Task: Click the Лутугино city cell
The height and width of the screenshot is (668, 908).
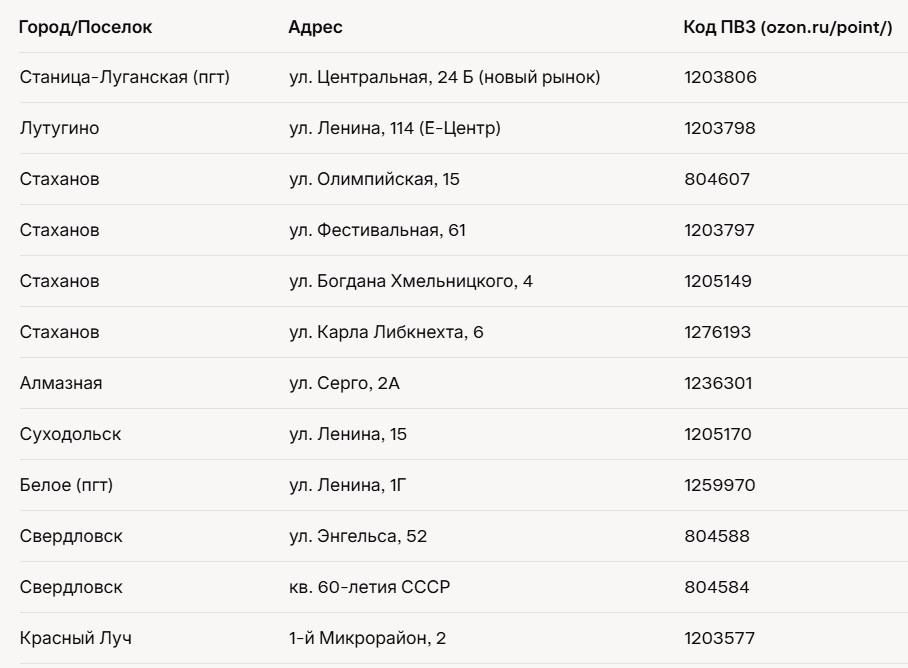Action: tap(59, 128)
